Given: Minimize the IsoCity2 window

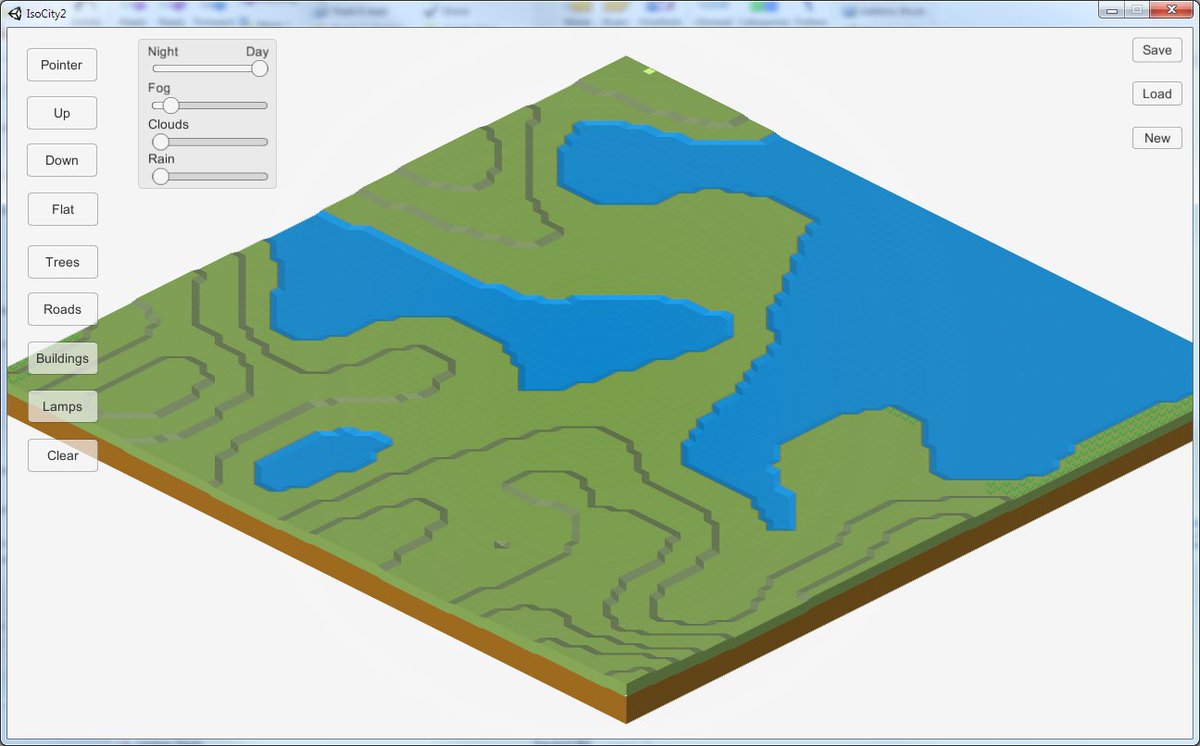Looking at the screenshot, I should pyautogui.click(x=1113, y=10).
